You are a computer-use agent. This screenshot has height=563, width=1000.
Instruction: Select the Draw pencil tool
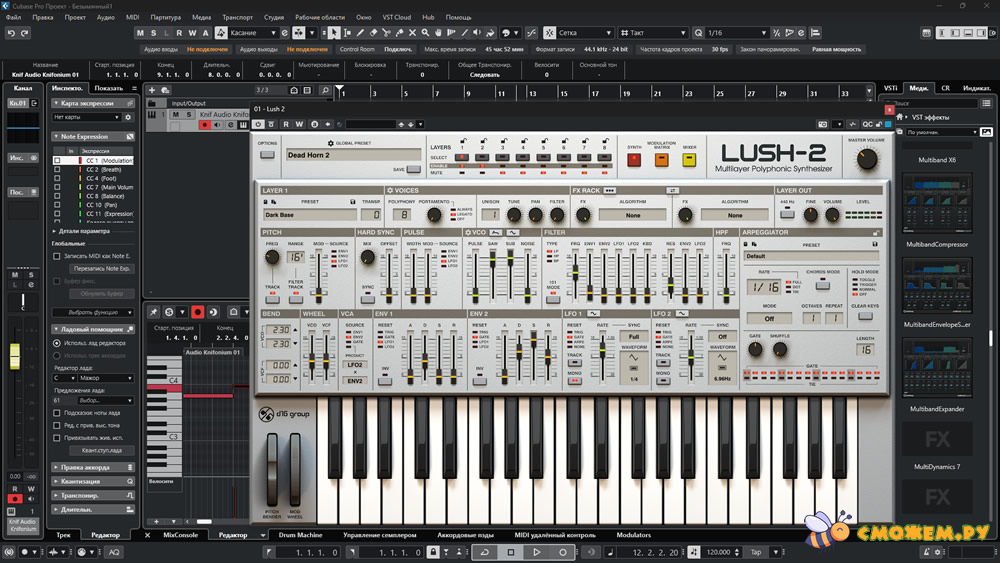(x=360, y=33)
